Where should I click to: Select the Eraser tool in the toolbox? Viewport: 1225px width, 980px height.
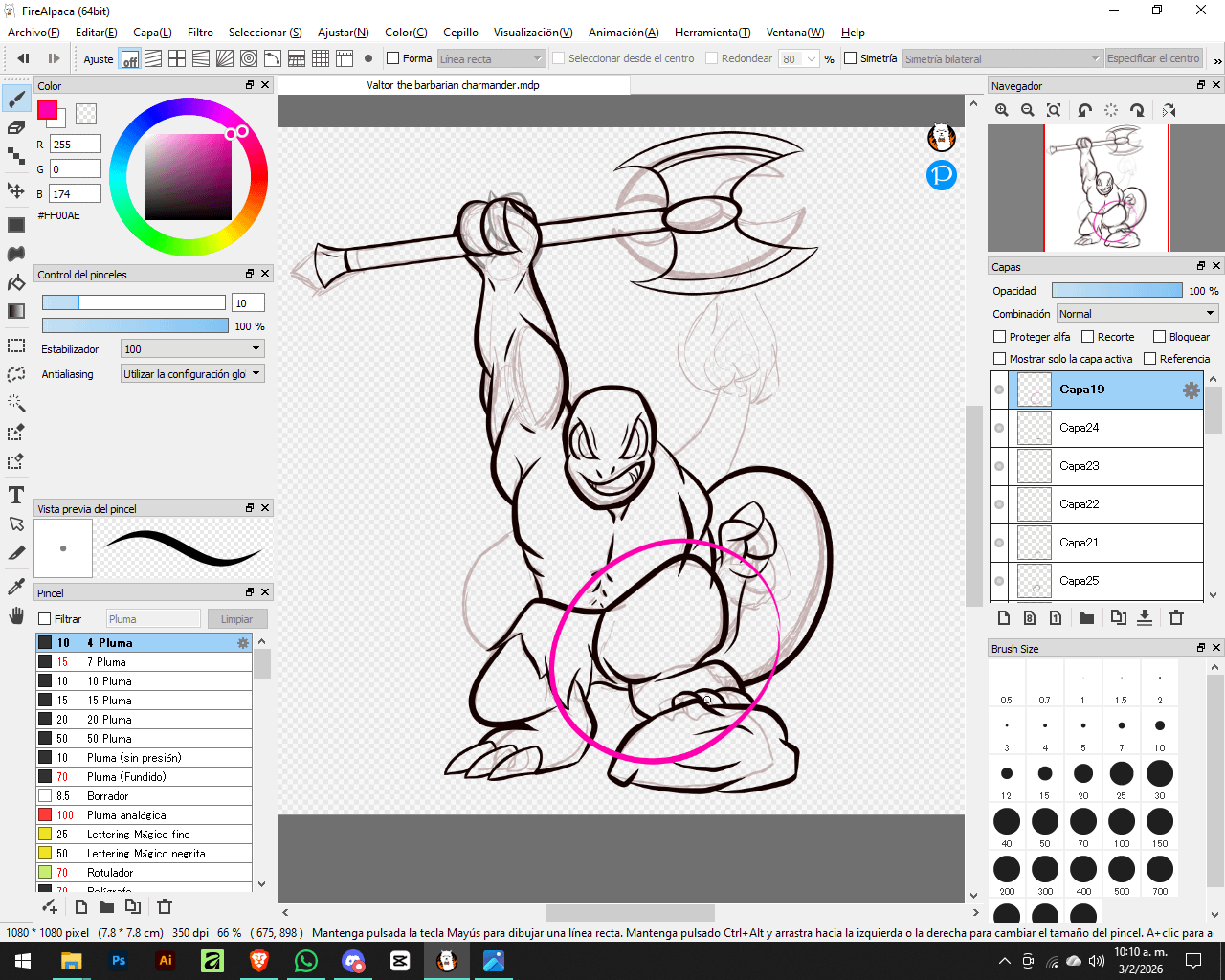click(x=16, y=127)
